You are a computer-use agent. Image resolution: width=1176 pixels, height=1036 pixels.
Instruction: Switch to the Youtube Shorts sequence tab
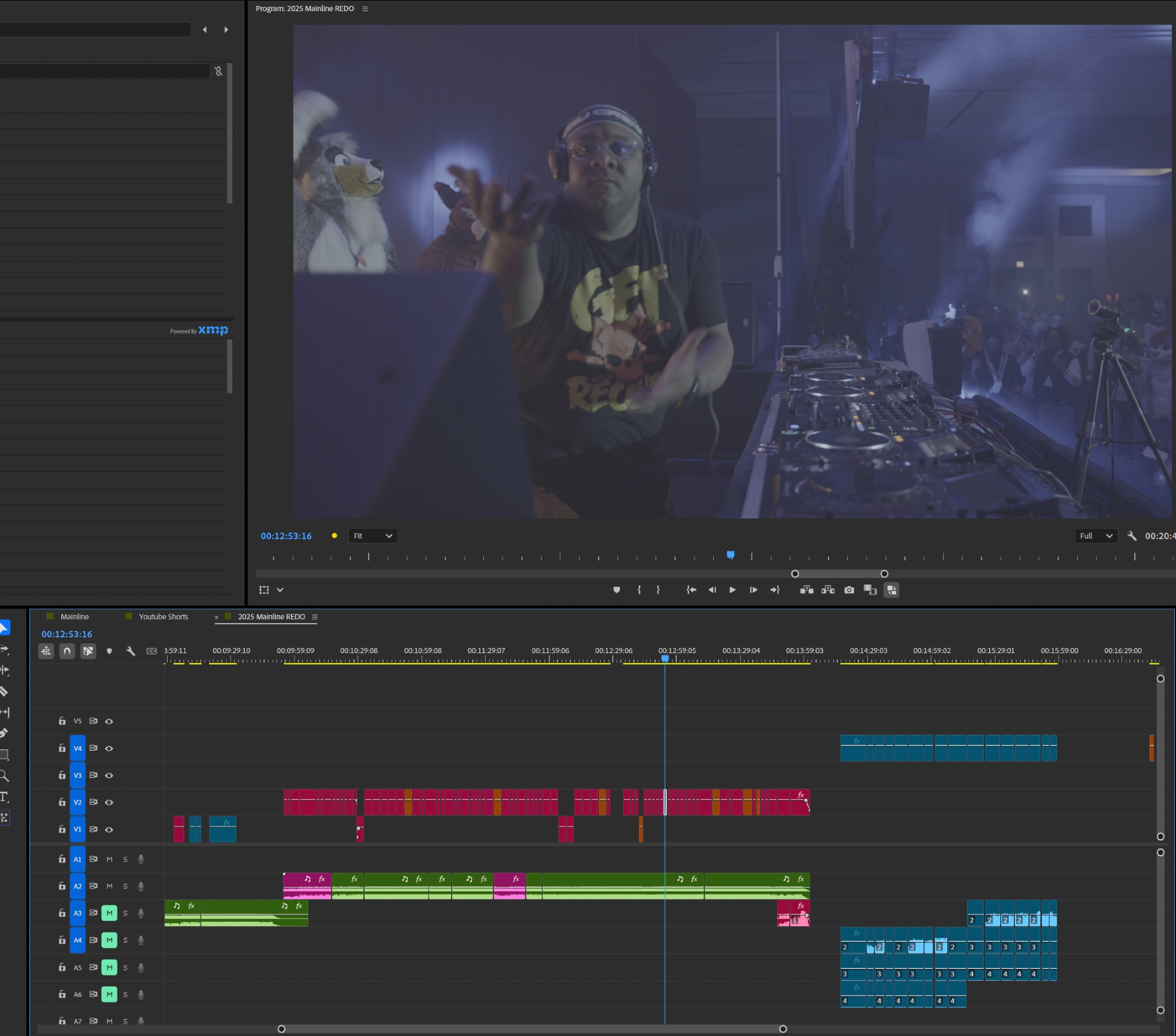163,617
